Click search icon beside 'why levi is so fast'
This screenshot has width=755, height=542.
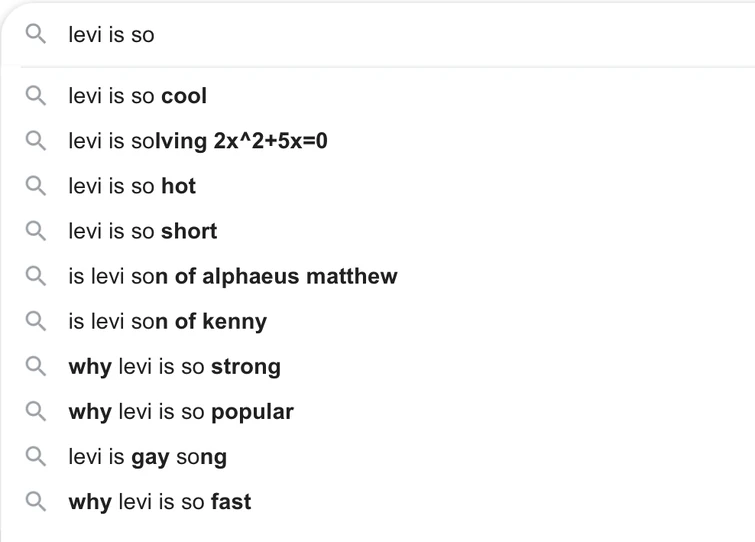click(35, 502)
